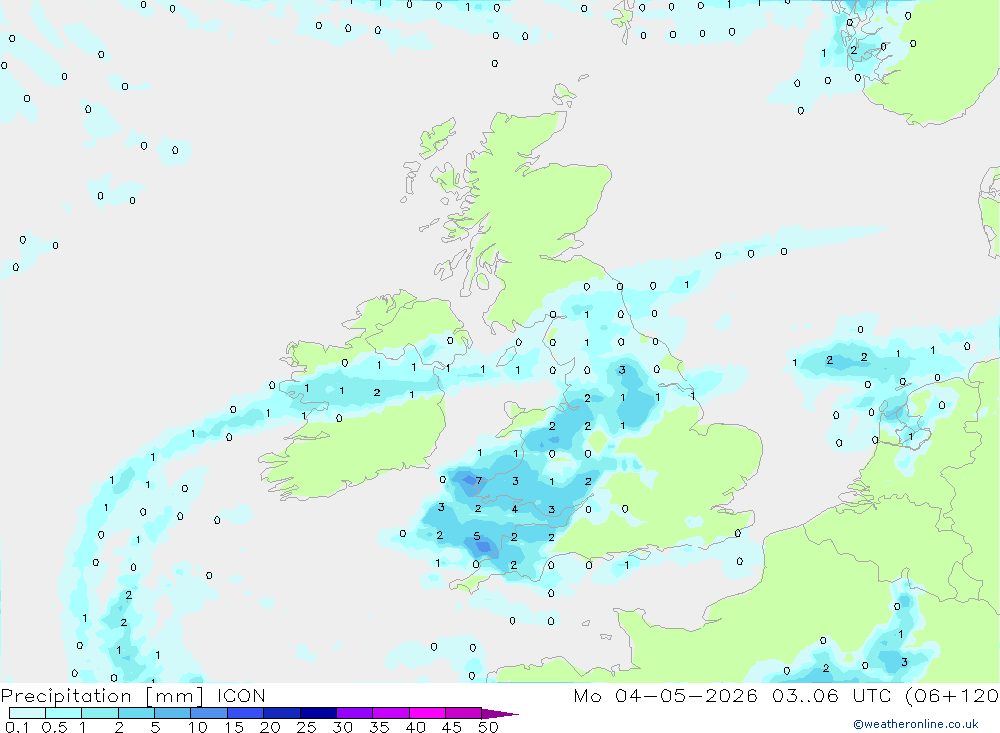Select the 15–20 mm blue legend swatch
The image size is (1000, 733).
click(245, 713)
